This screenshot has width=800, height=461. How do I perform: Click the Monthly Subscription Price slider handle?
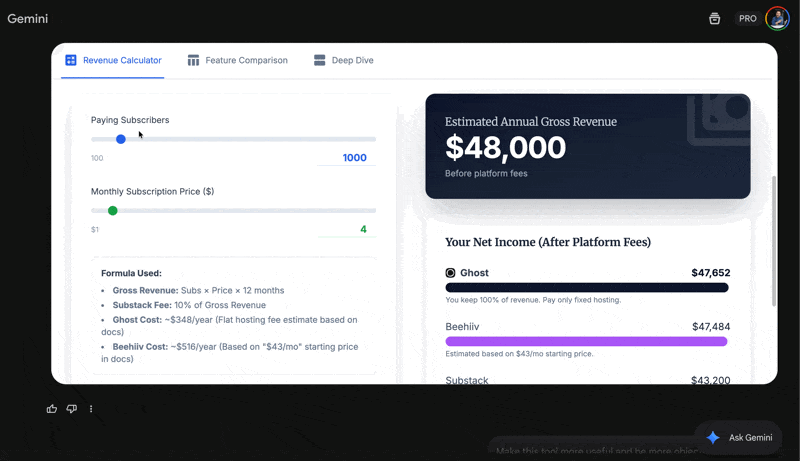pos(112,211)
